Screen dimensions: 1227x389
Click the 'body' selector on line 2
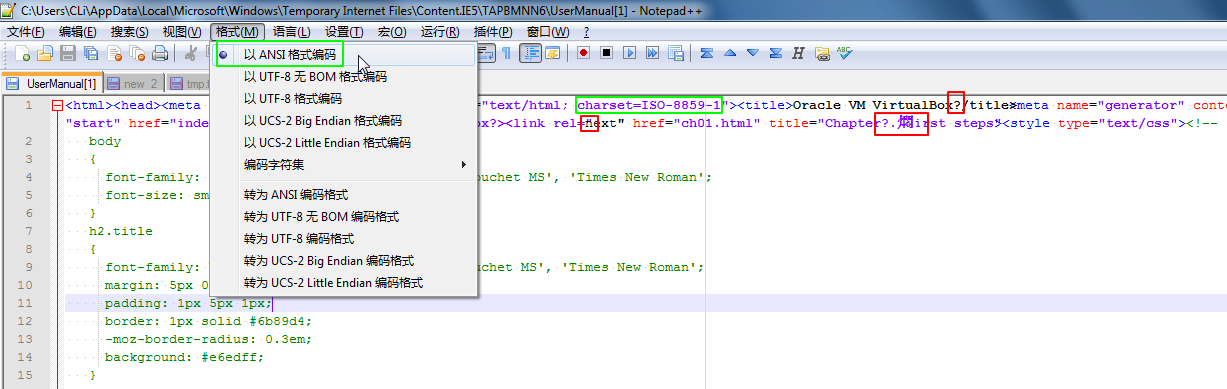point(104,141)
